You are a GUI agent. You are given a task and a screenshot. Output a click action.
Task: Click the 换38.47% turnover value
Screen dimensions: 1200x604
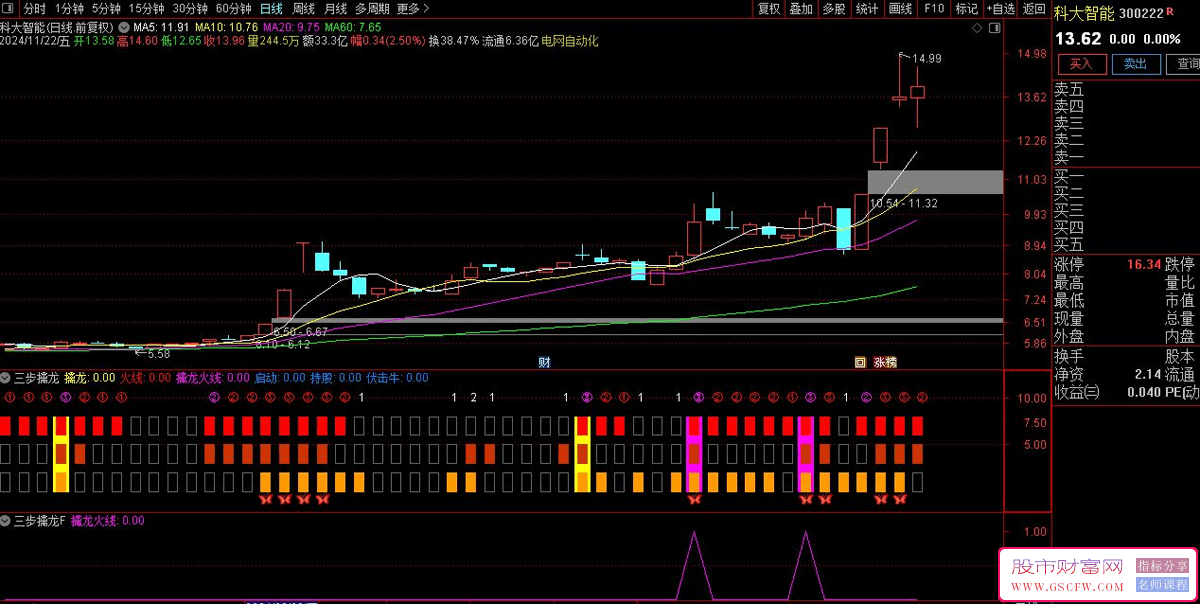coord(453,41)
